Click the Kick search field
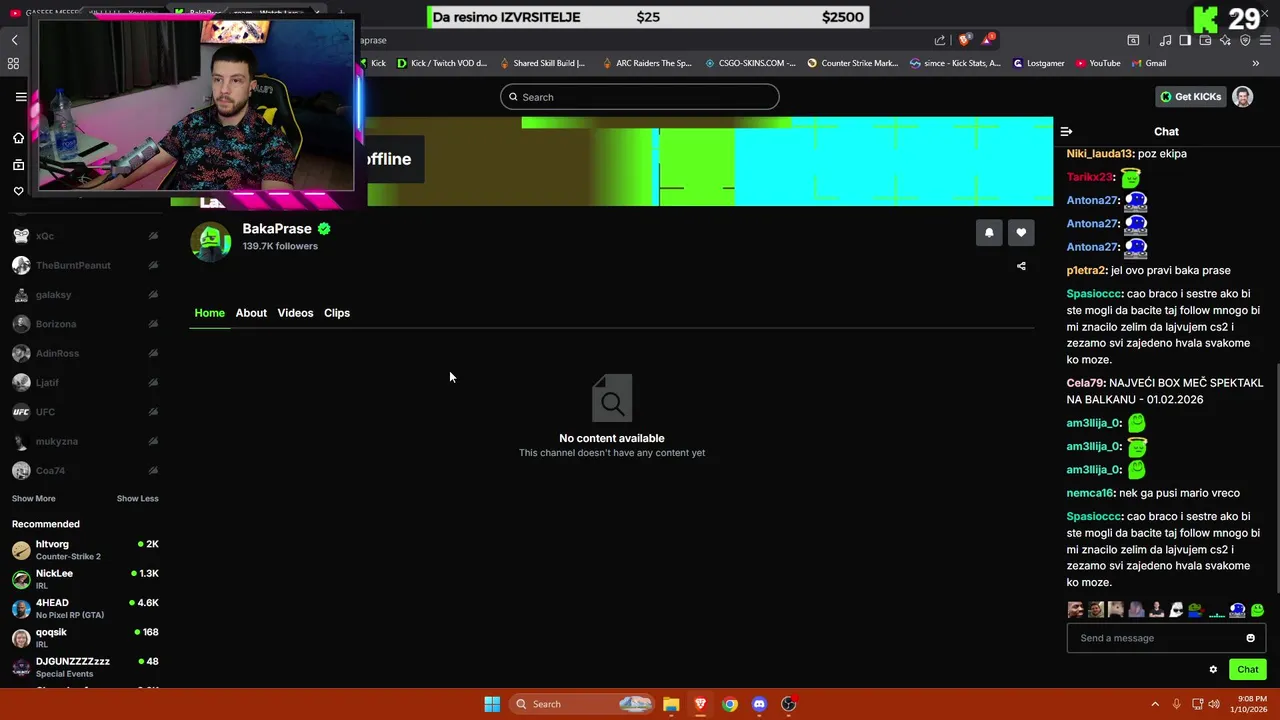This screenshot has height=720, width=1280. coord(640,97)
